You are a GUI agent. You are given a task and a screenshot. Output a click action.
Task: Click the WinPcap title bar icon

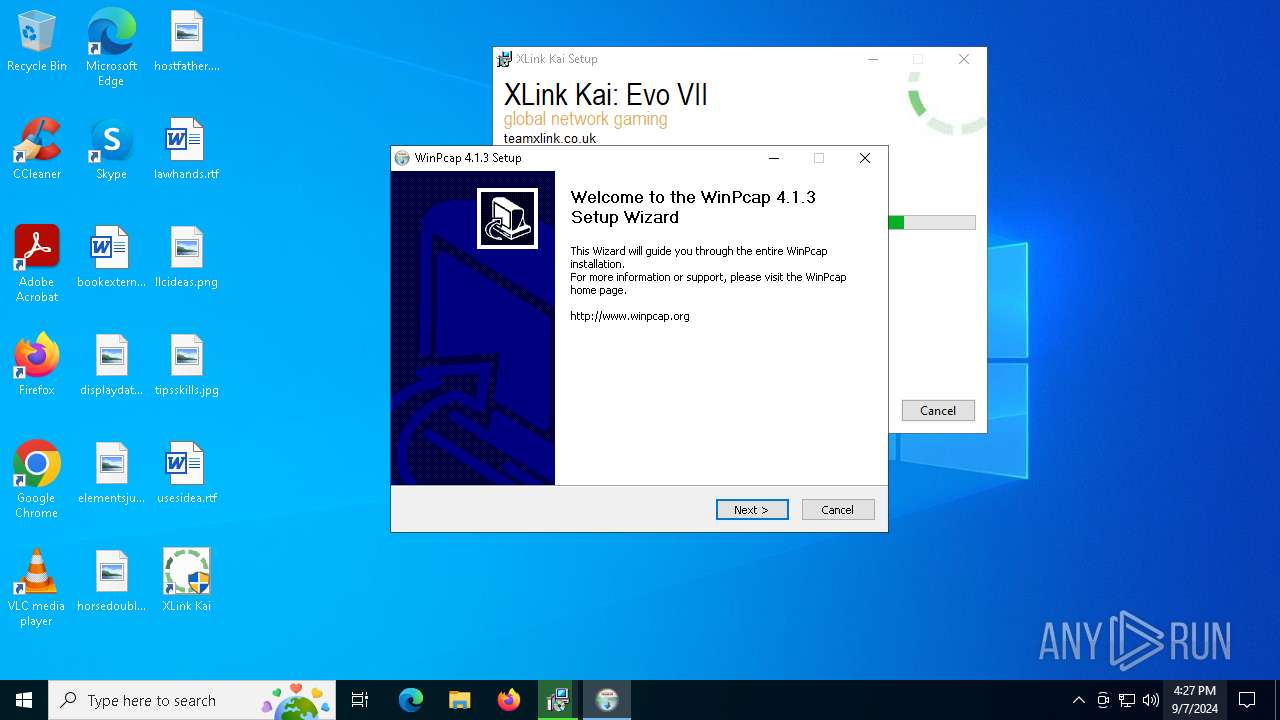pyautogui.click(x=402, y=158)
